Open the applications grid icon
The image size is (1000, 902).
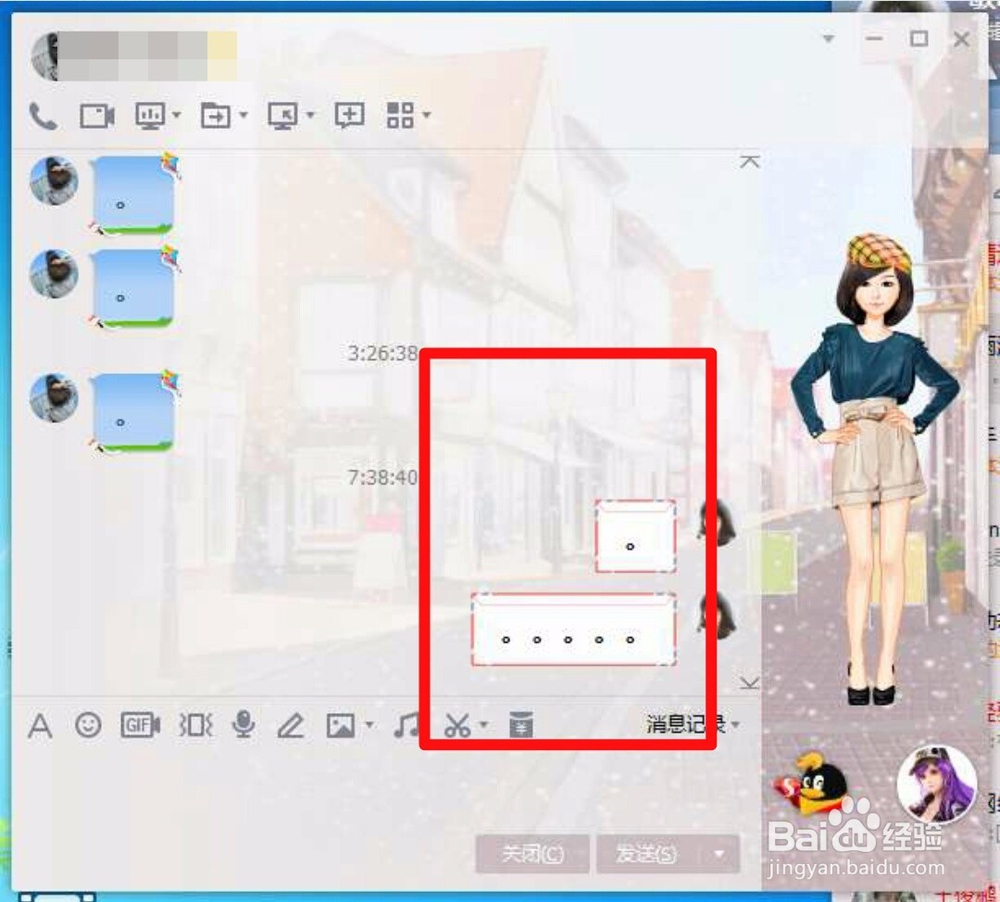click(401, 115)
